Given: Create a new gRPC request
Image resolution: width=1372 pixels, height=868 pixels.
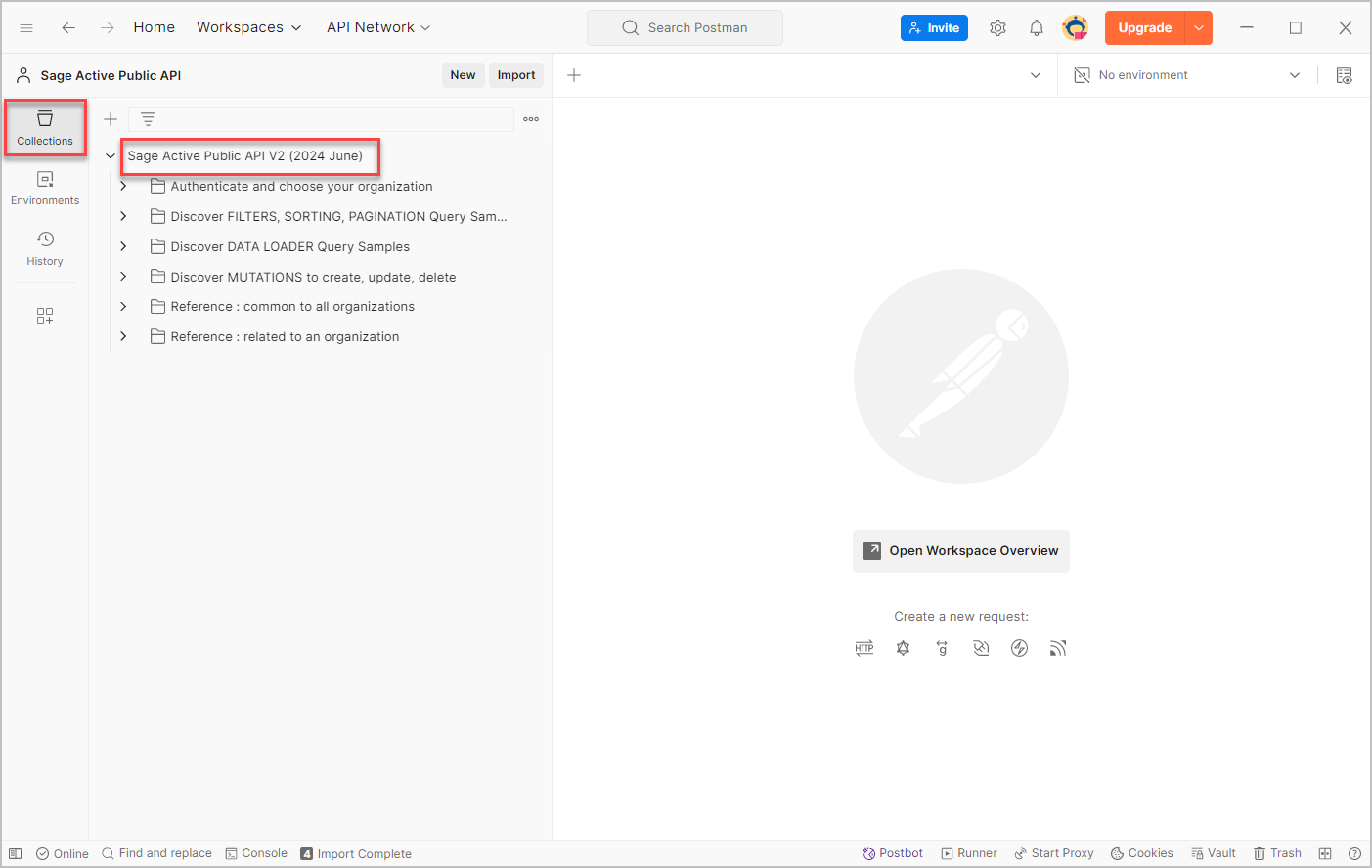Looking at the screenshot, I should (942, 648).
